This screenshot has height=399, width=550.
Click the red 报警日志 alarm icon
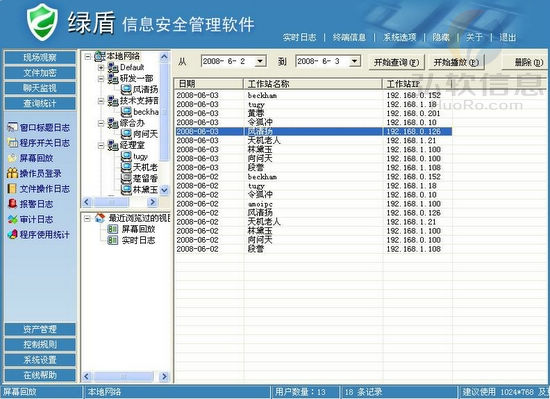click(x=12, y=204)
